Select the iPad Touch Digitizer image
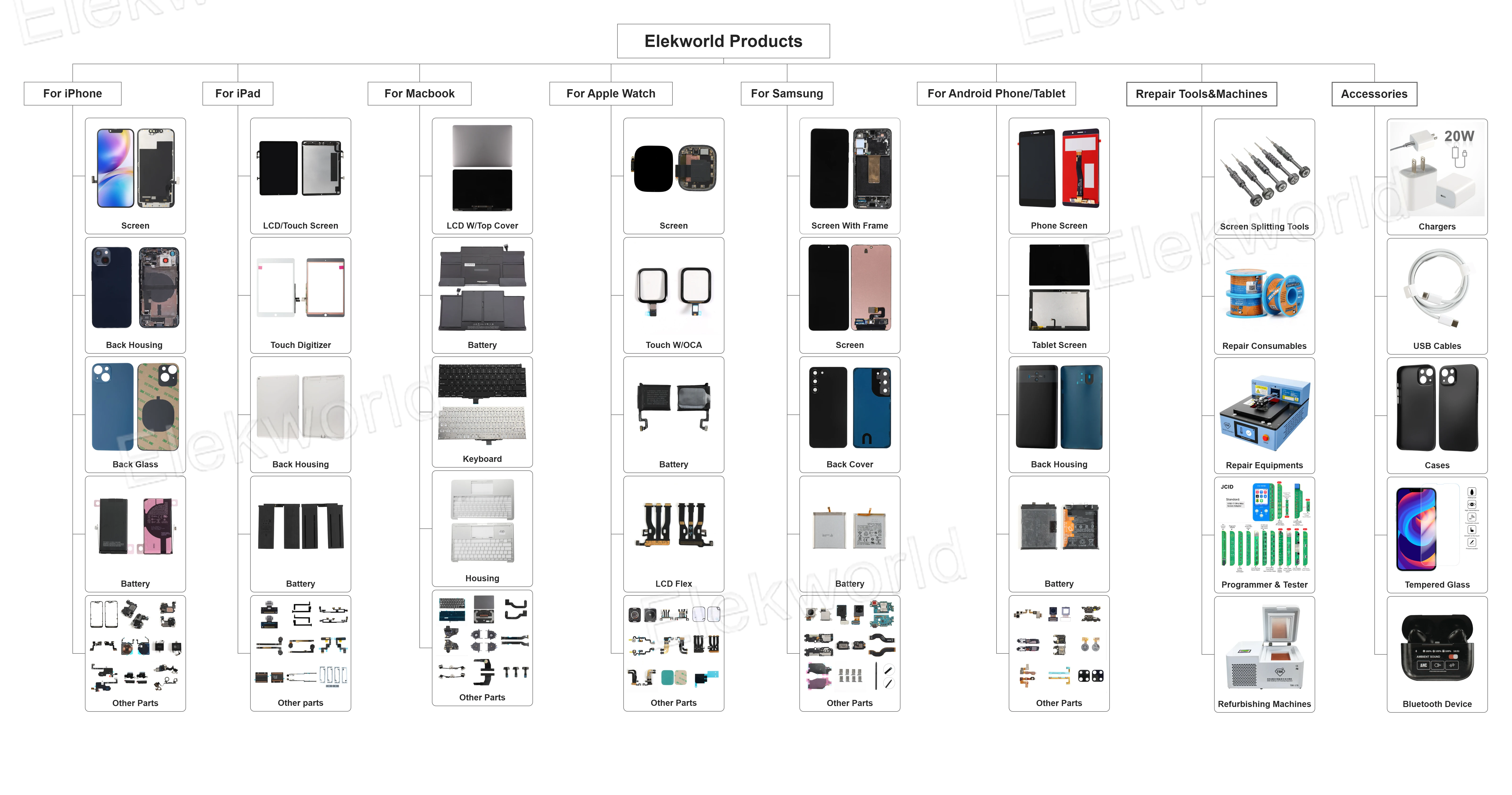The image size is (1512, 795). pos(300,288)
